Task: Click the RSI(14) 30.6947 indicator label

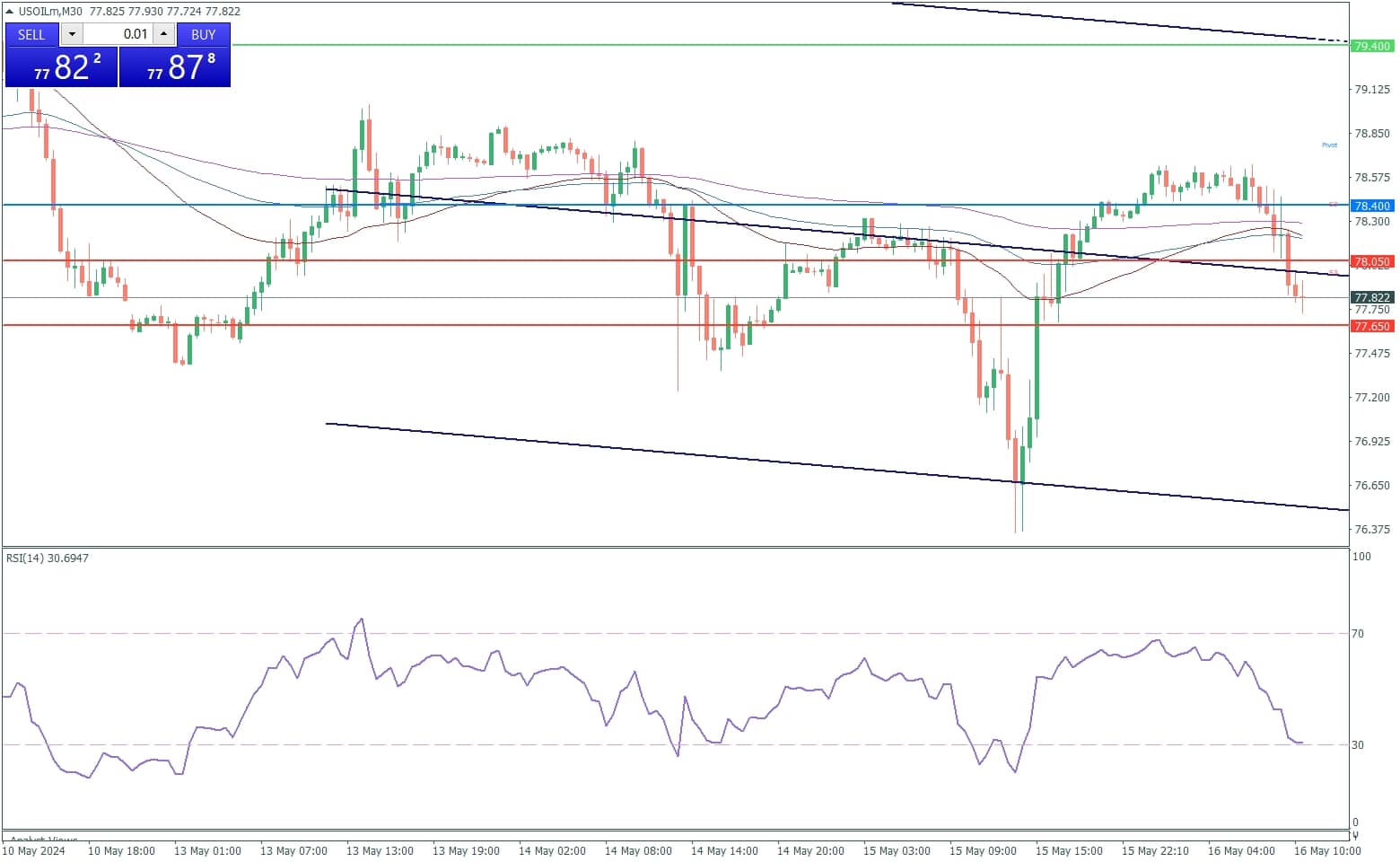Action: 48,558
